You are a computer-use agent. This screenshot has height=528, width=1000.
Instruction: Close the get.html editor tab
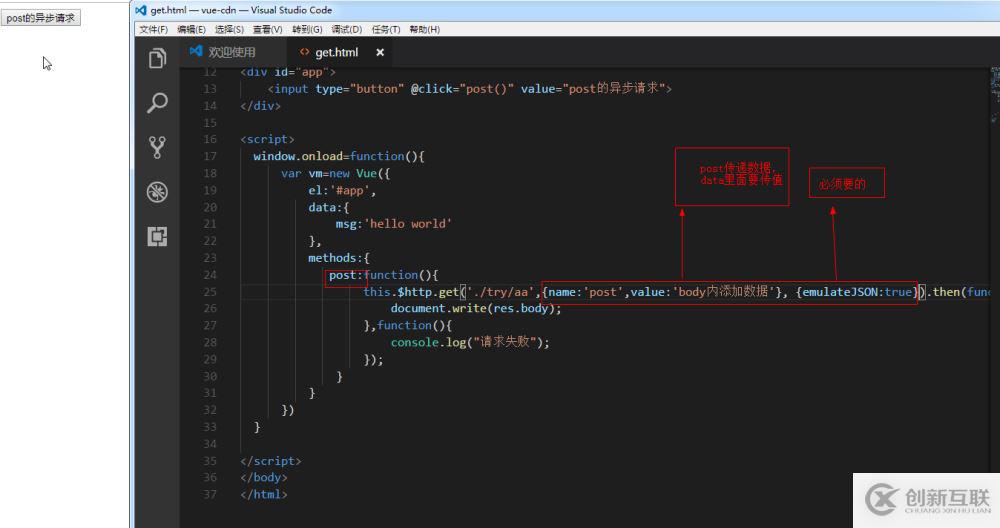tap(380, 52)
